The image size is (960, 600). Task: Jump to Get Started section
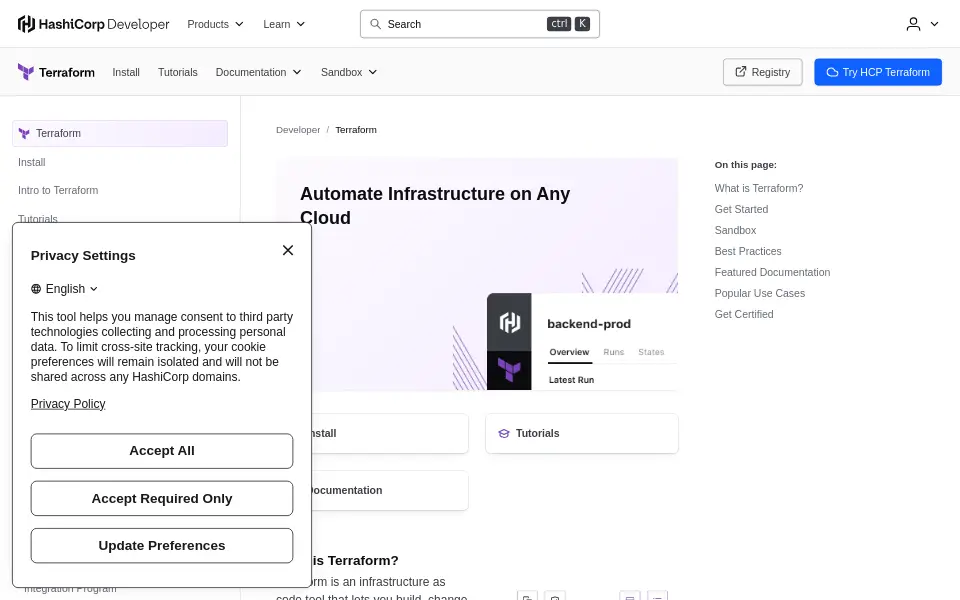[741, 209]
